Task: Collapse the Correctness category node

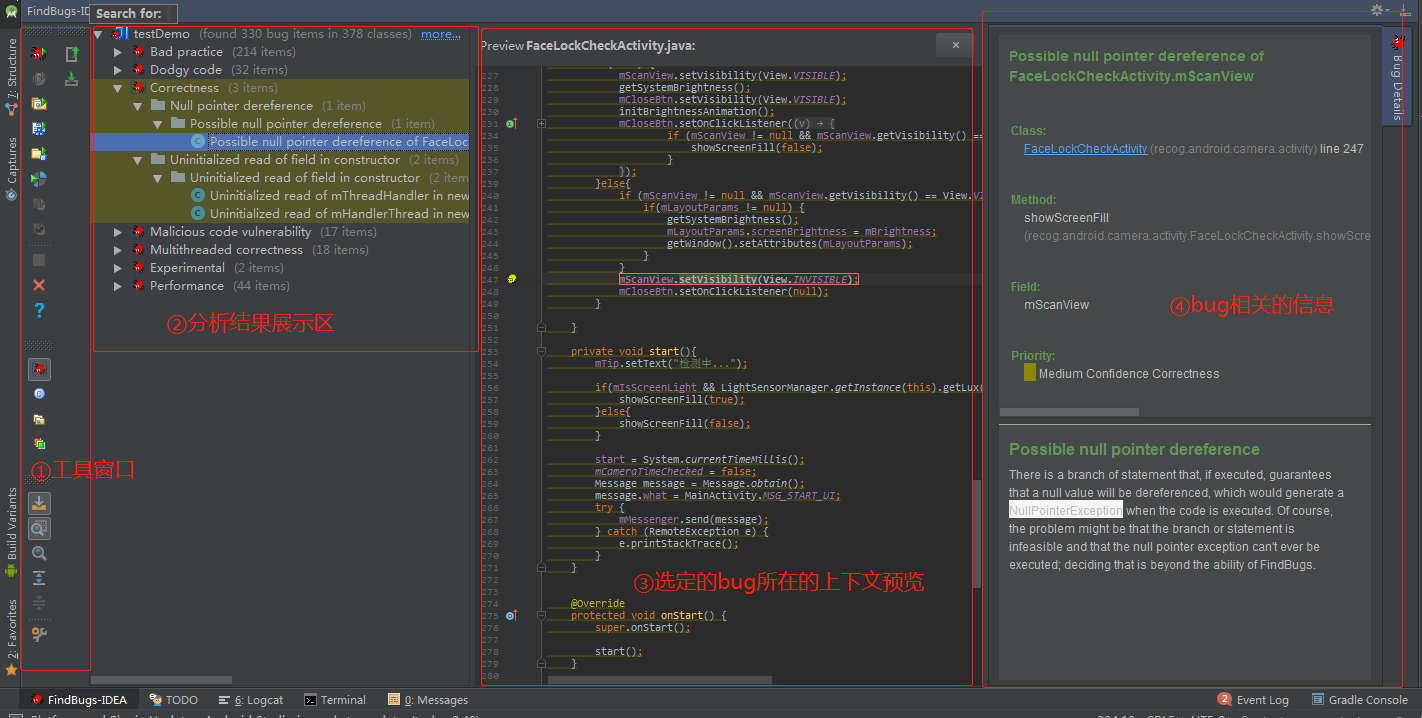Action: click(118, 88)
